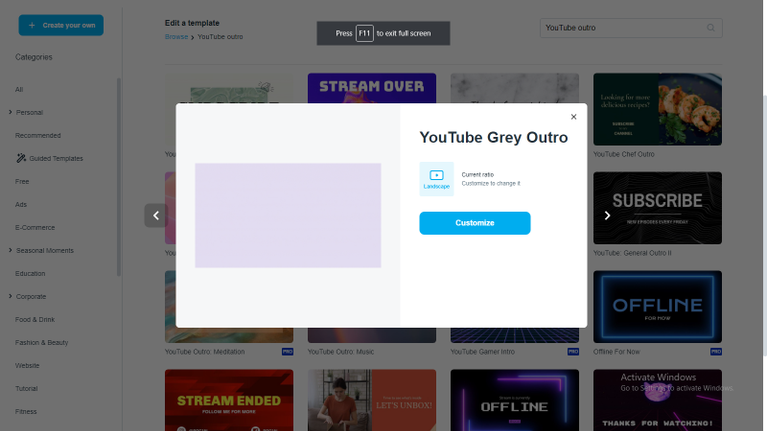Screen dimensions: 767x431
Task: Expand the Corporate category
Action: [10, 296]
